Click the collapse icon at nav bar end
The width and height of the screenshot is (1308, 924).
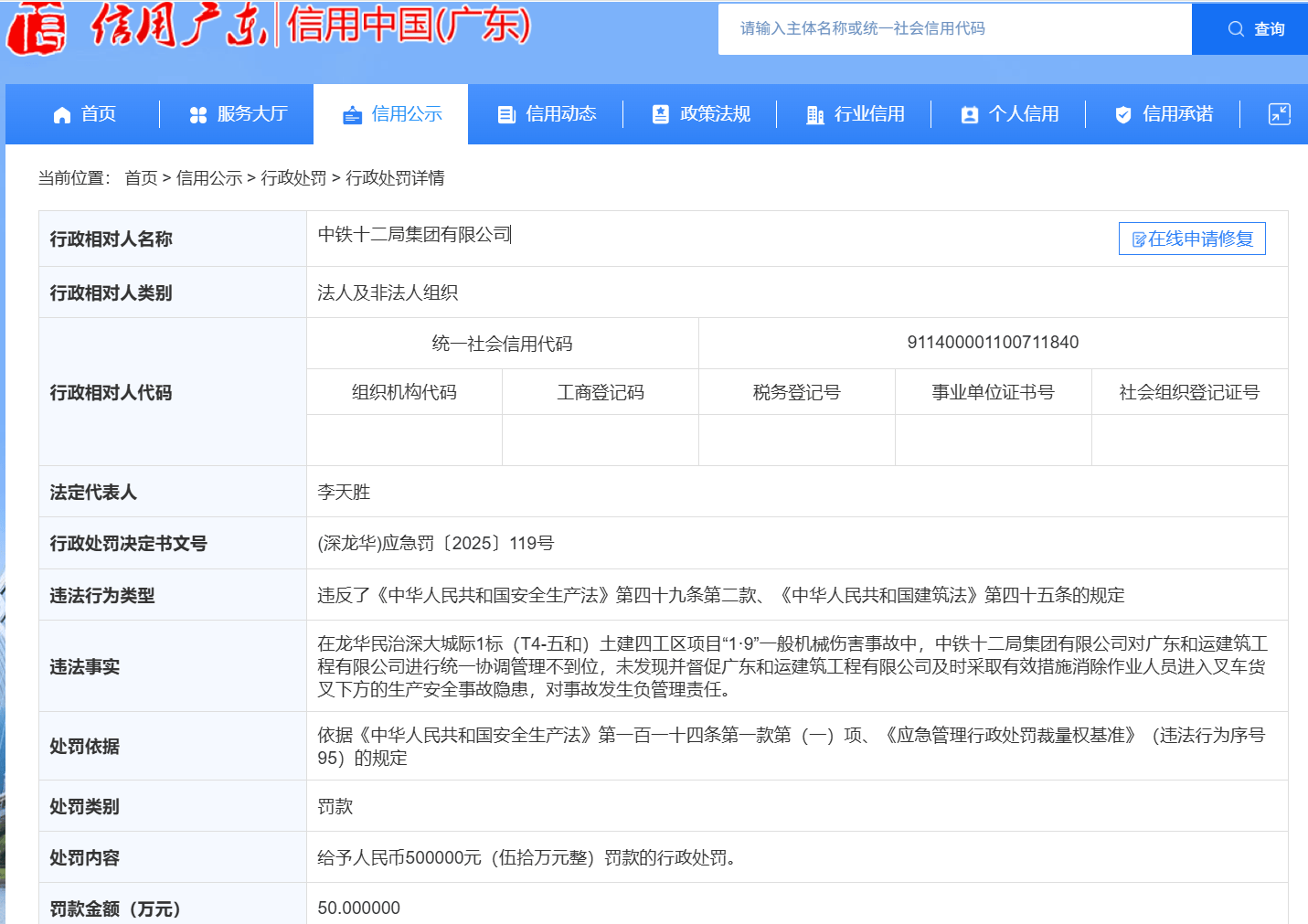click(x=1279, y=114)
